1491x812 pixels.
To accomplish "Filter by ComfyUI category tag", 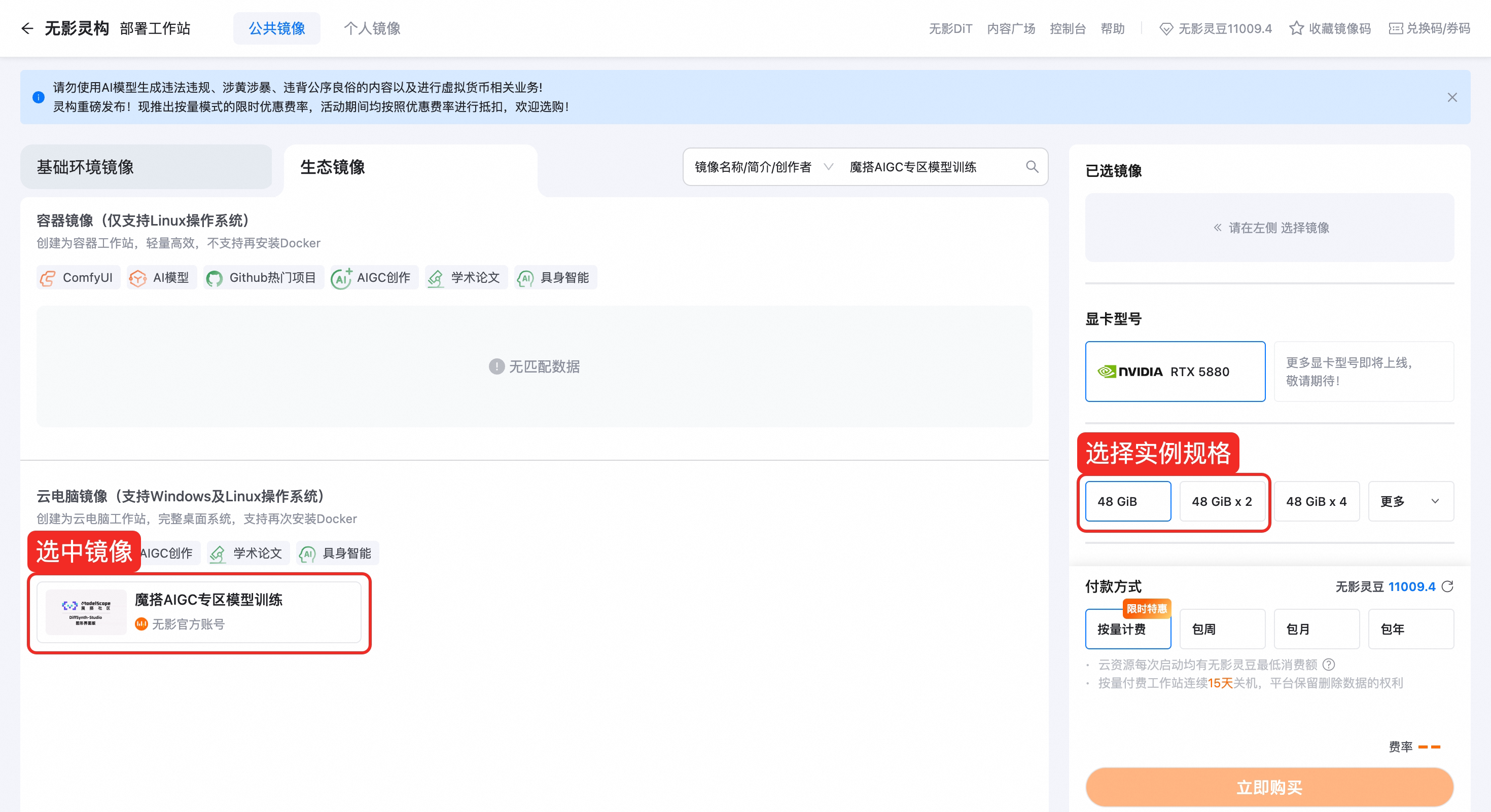I will click(78, 278).
